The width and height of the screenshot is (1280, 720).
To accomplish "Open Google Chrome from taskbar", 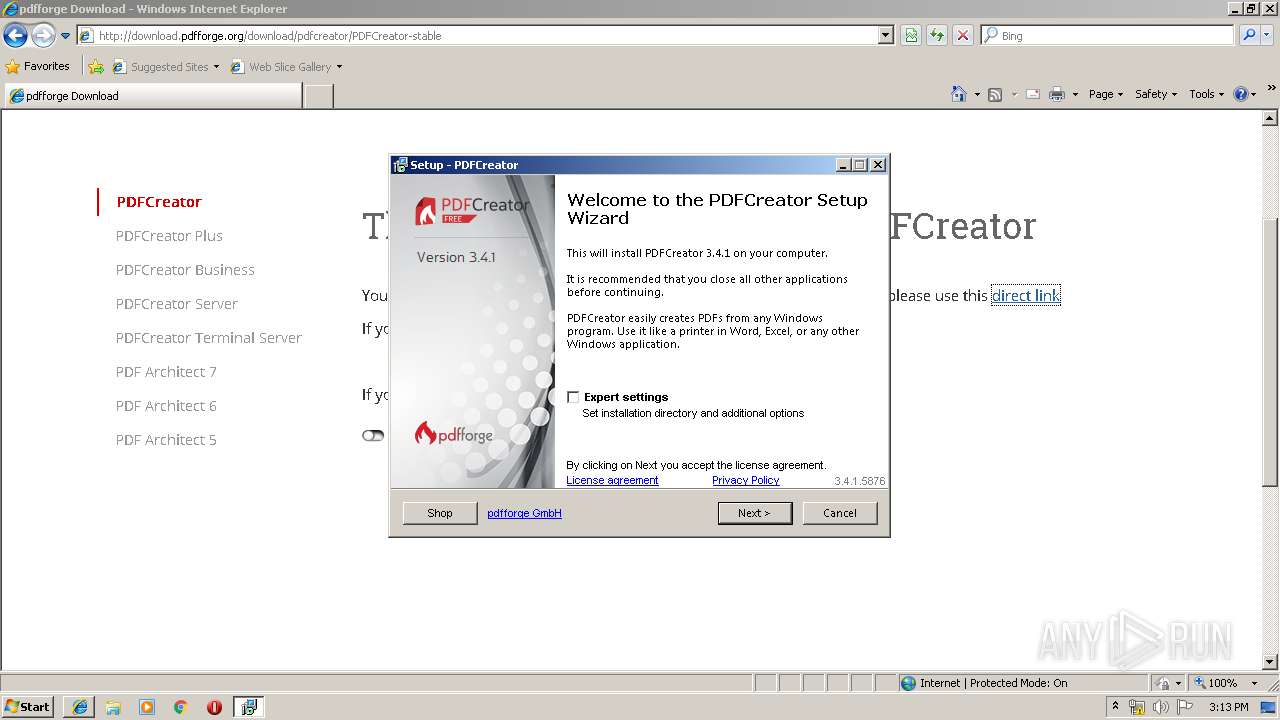I will pyautogui.click(x=181, y=707).
